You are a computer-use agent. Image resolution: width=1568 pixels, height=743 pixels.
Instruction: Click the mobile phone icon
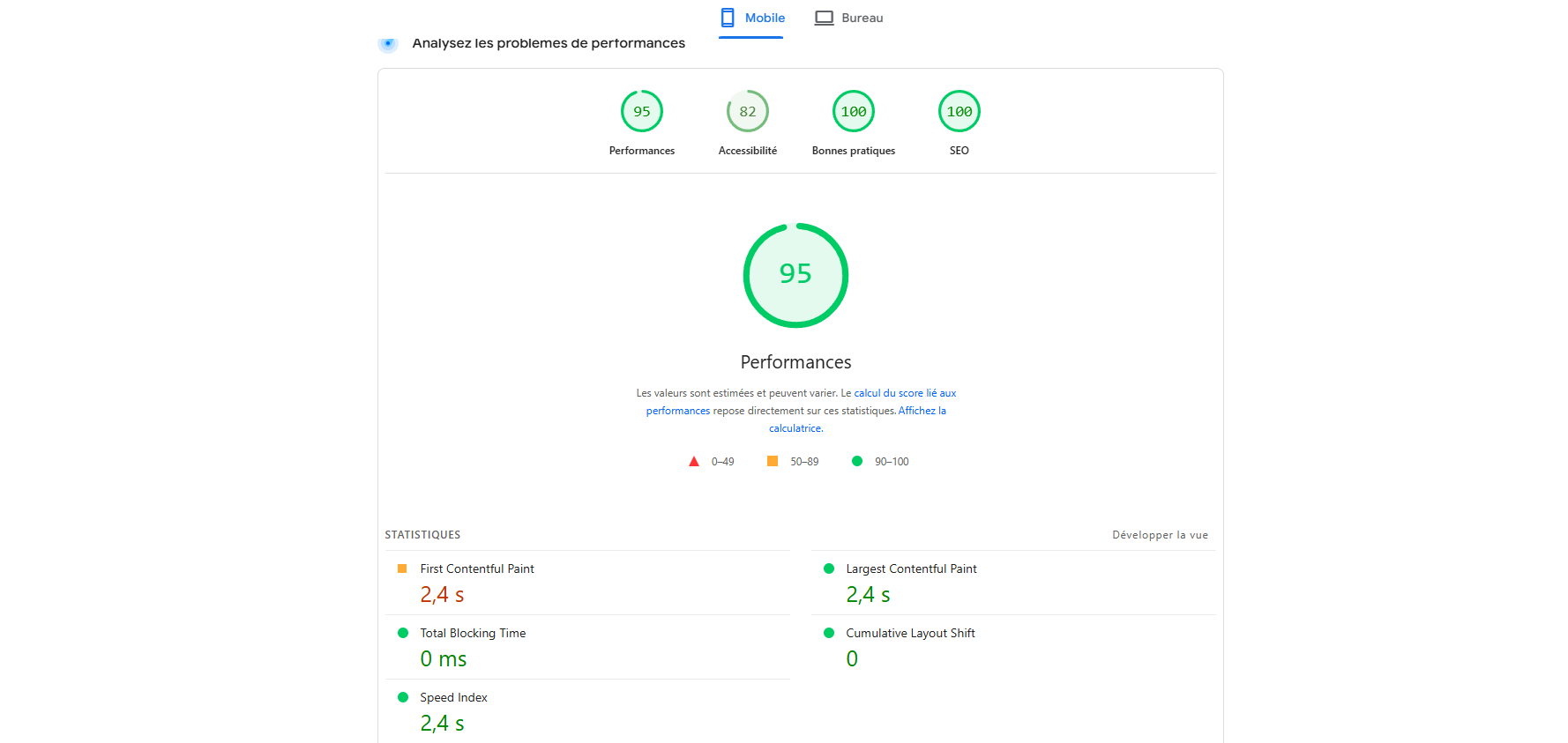pos(728,18)
